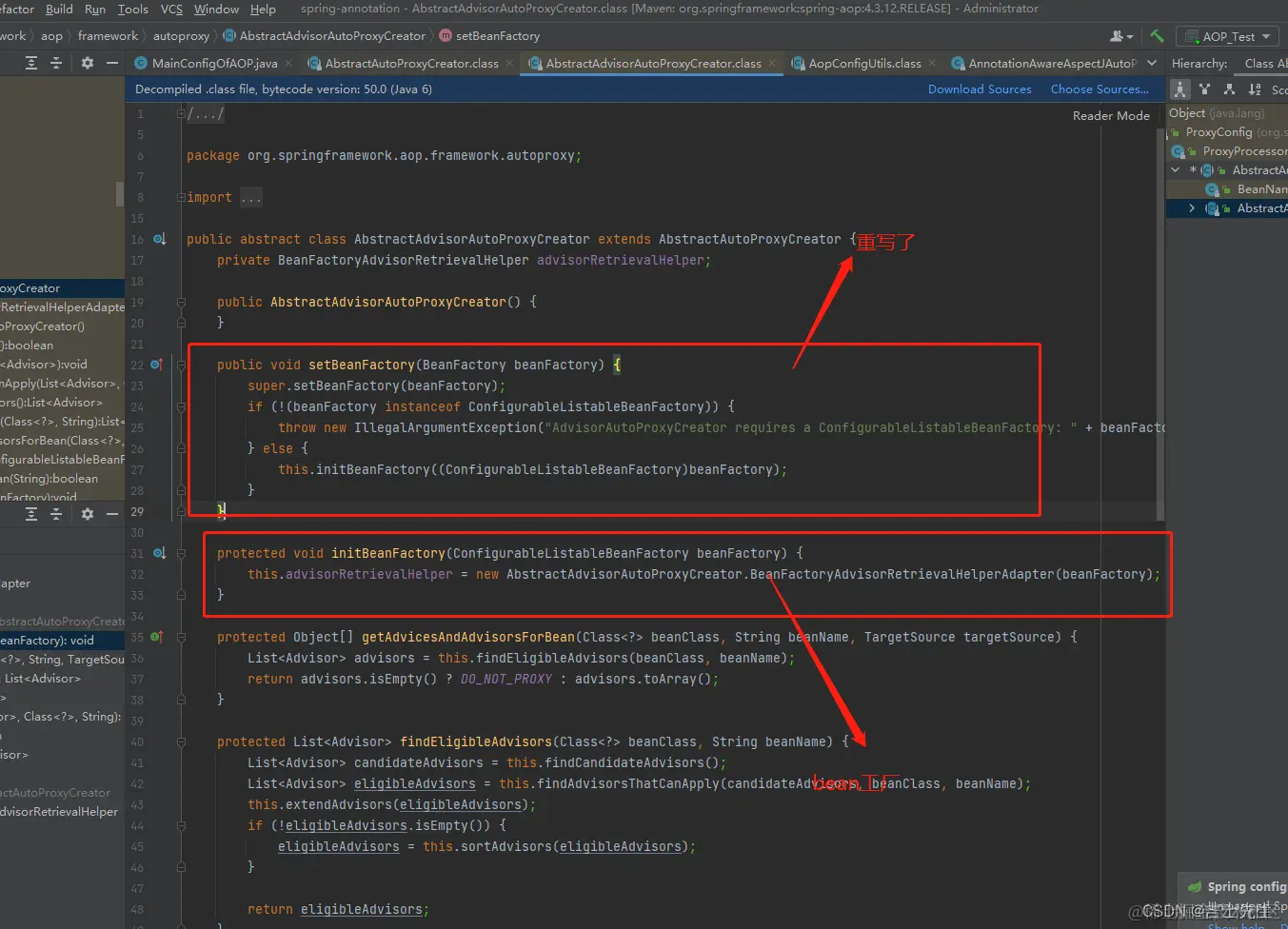Fold getAdvicesAndAdvisorsForBean method at line 35
Screen dimensions: 1288x929
point(181,637)
